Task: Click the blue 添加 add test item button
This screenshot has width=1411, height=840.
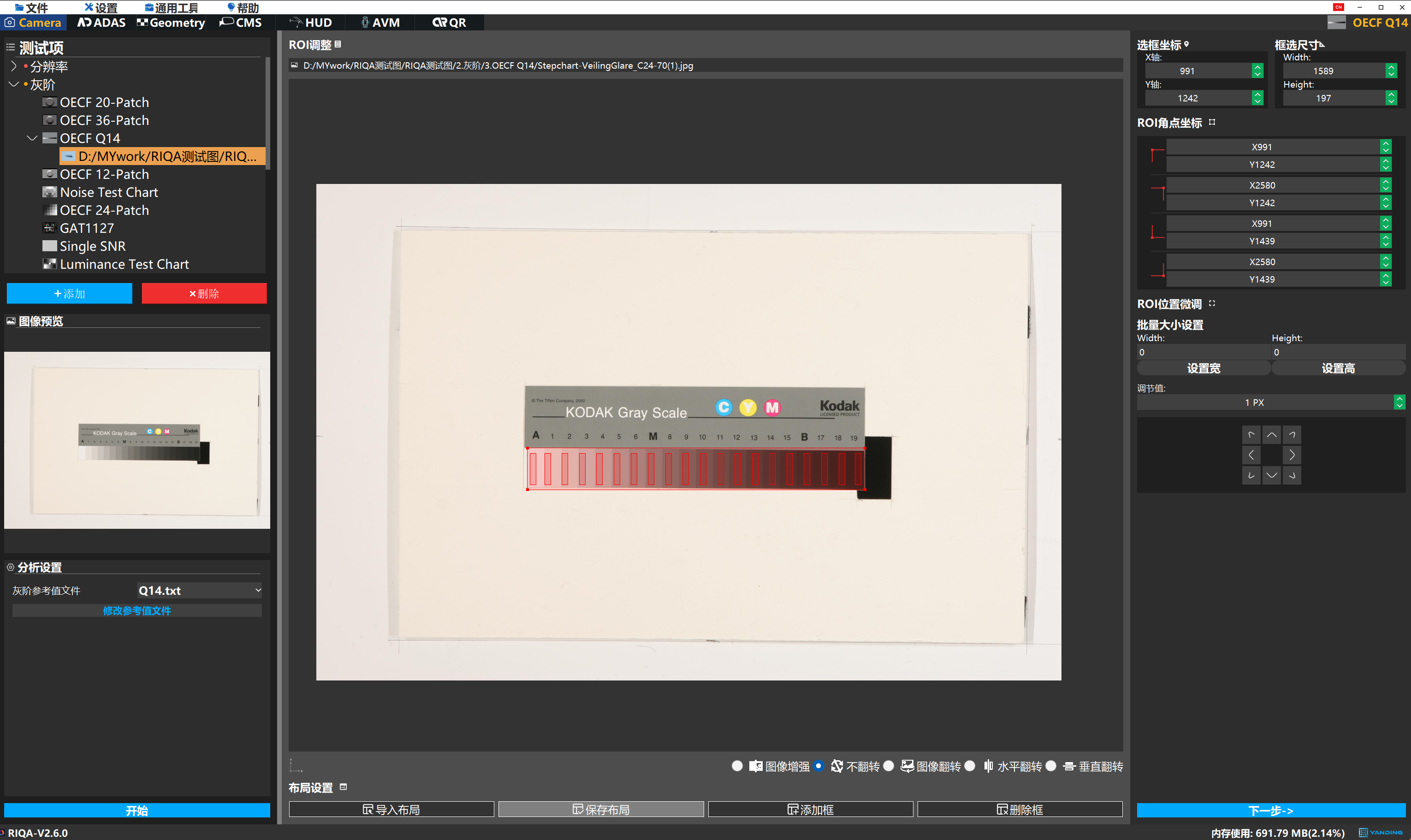Action: pos(69,294)
